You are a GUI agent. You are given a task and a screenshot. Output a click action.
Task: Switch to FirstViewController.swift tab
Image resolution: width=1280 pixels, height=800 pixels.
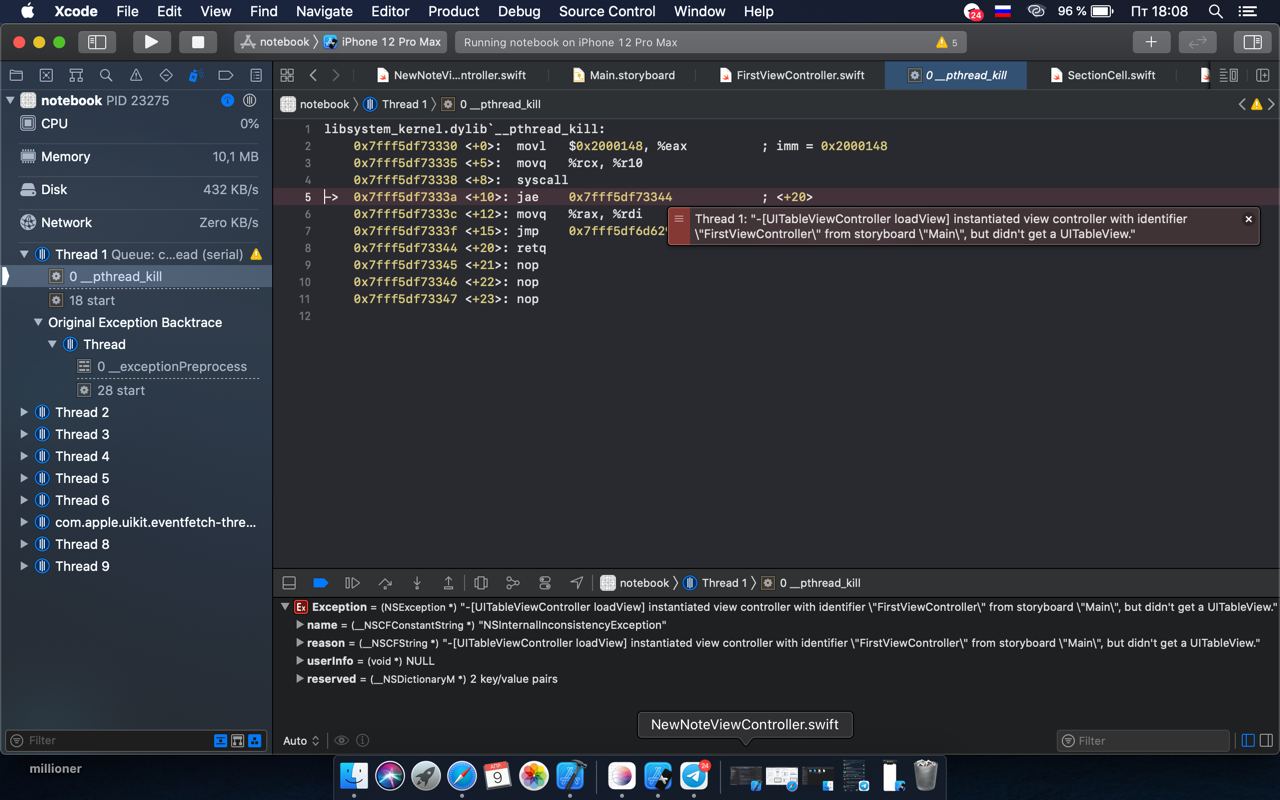(792, 75)
